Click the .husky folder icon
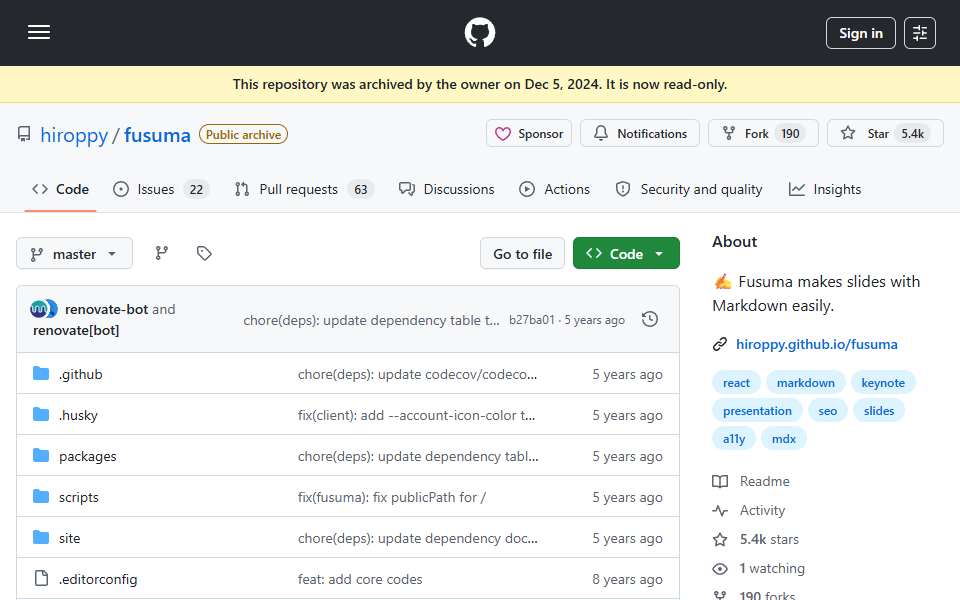Image resolution: width=960 pixels, height=600 pixels. (x=41, y=414)
